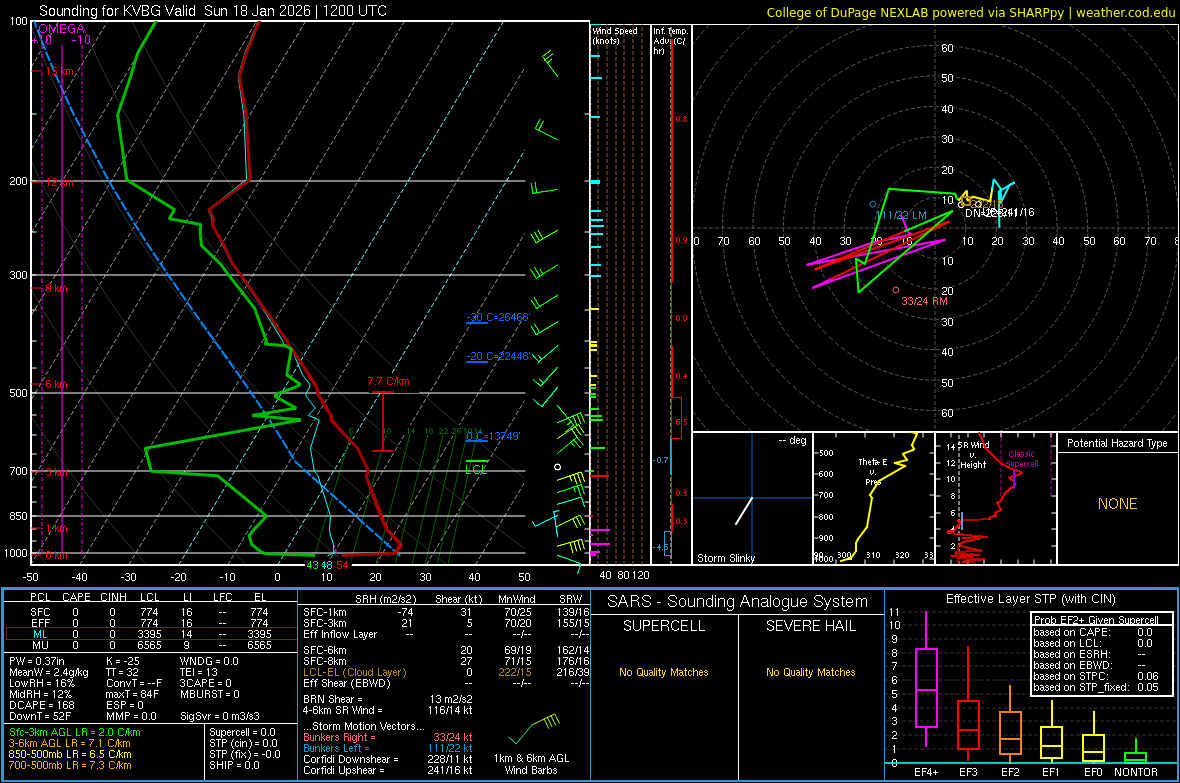Screen dimensions: 1180x783
Task: Click the green LCL marker label
Action: 476,470
